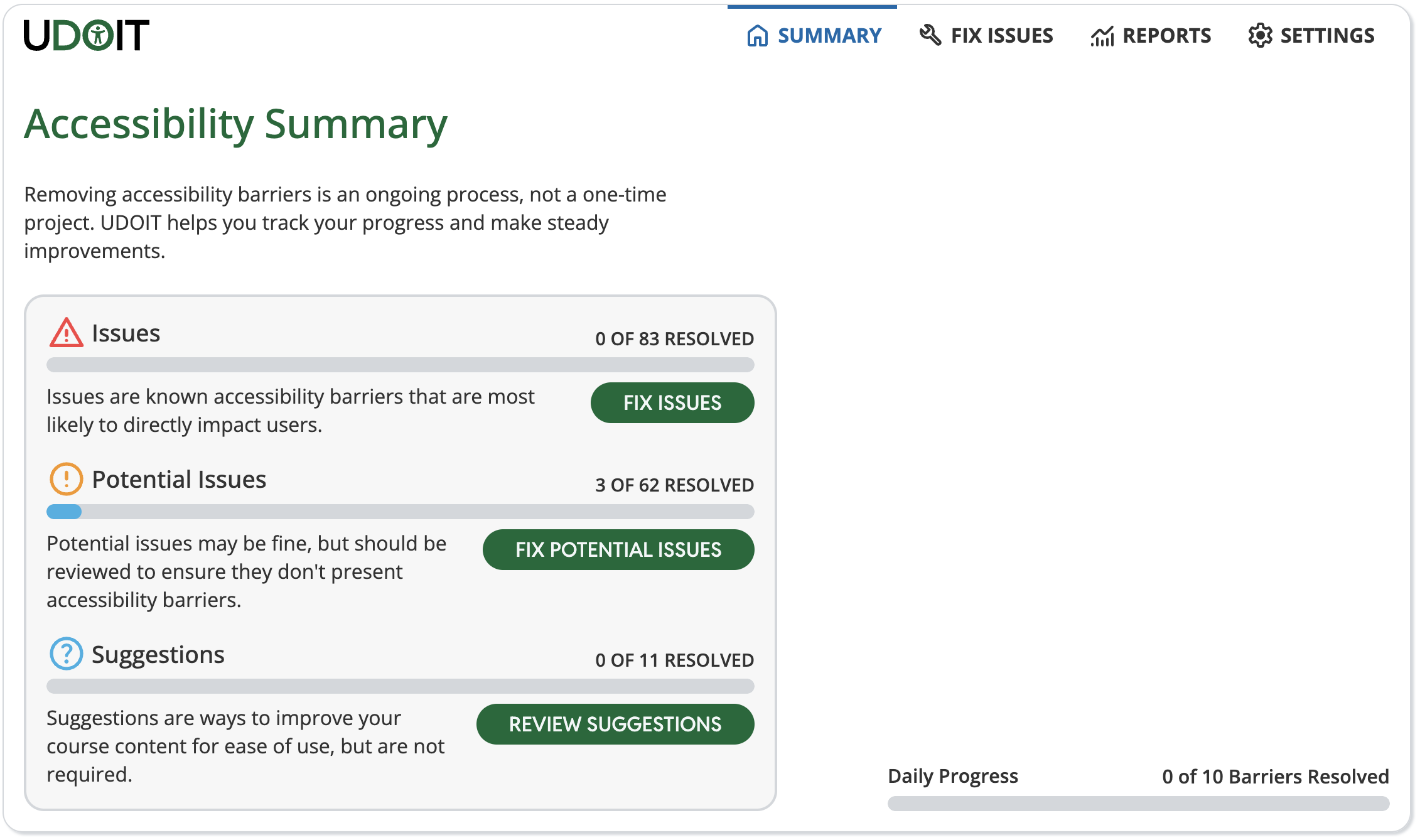Click the 'Issues are known accessibility barriers' description
The image size is (1420, 840).
[x=291, y=411]
